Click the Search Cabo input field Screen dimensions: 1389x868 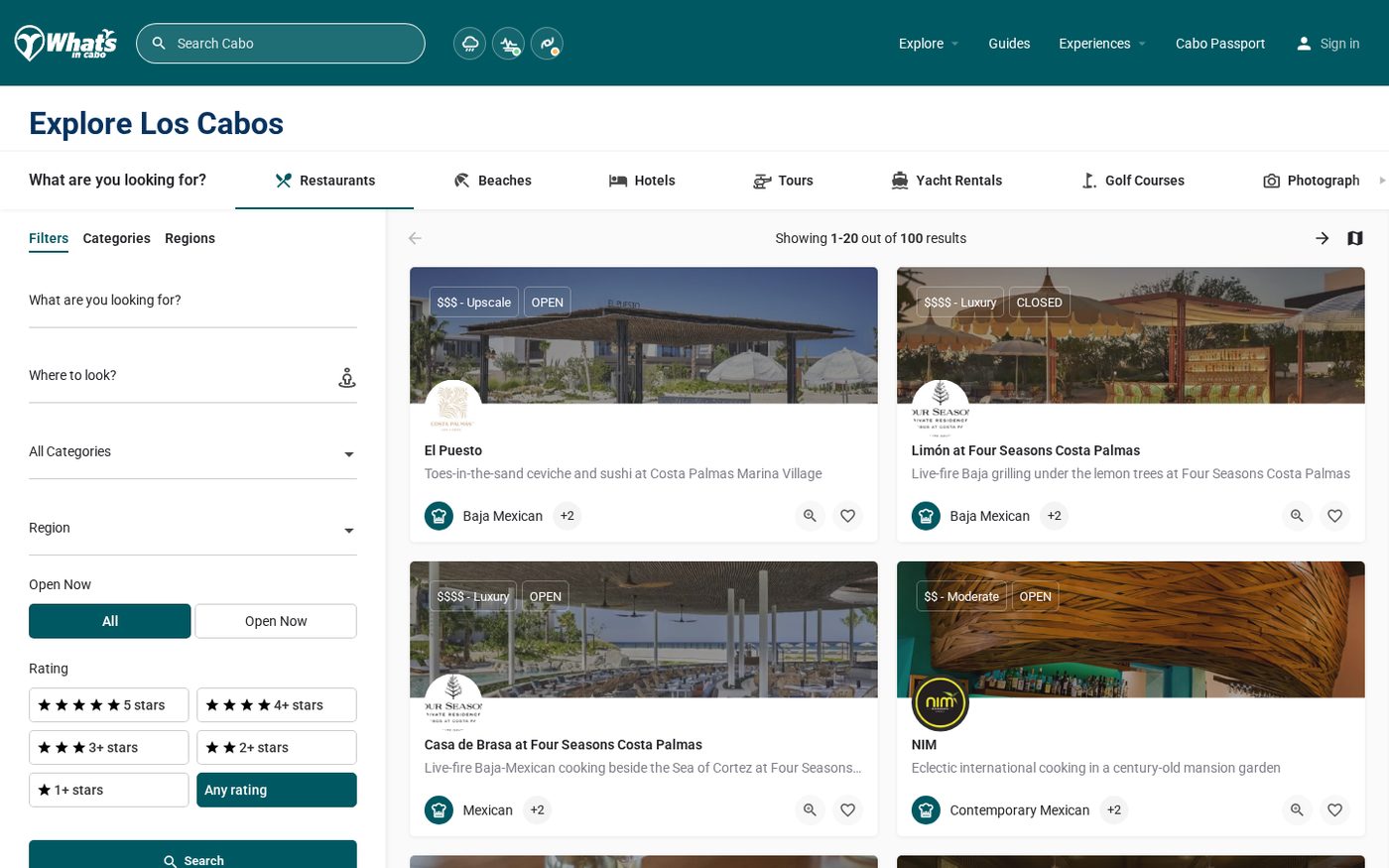[281, 44]
